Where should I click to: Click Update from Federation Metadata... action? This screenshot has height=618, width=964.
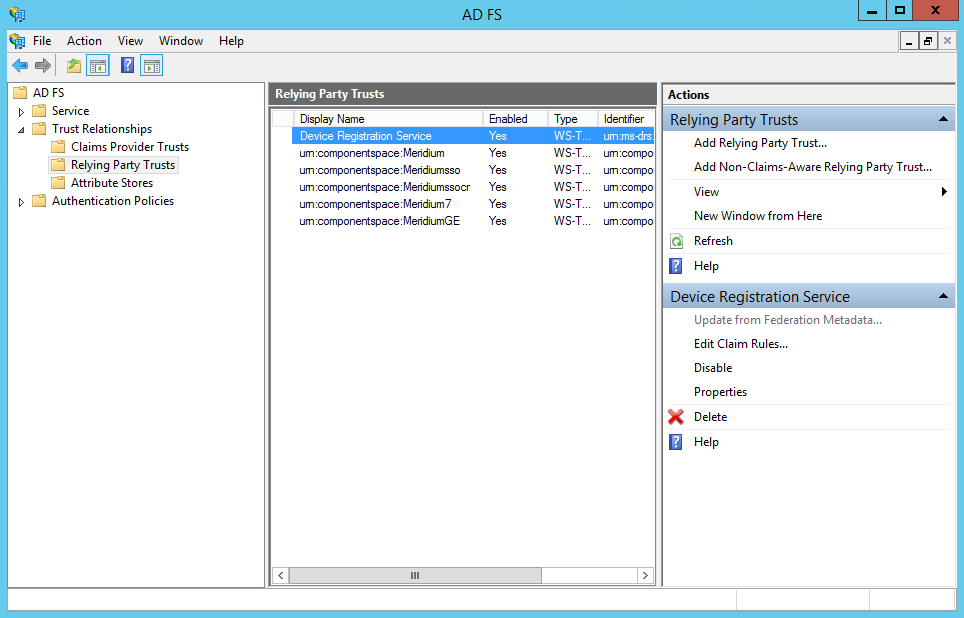click(788, 320)
